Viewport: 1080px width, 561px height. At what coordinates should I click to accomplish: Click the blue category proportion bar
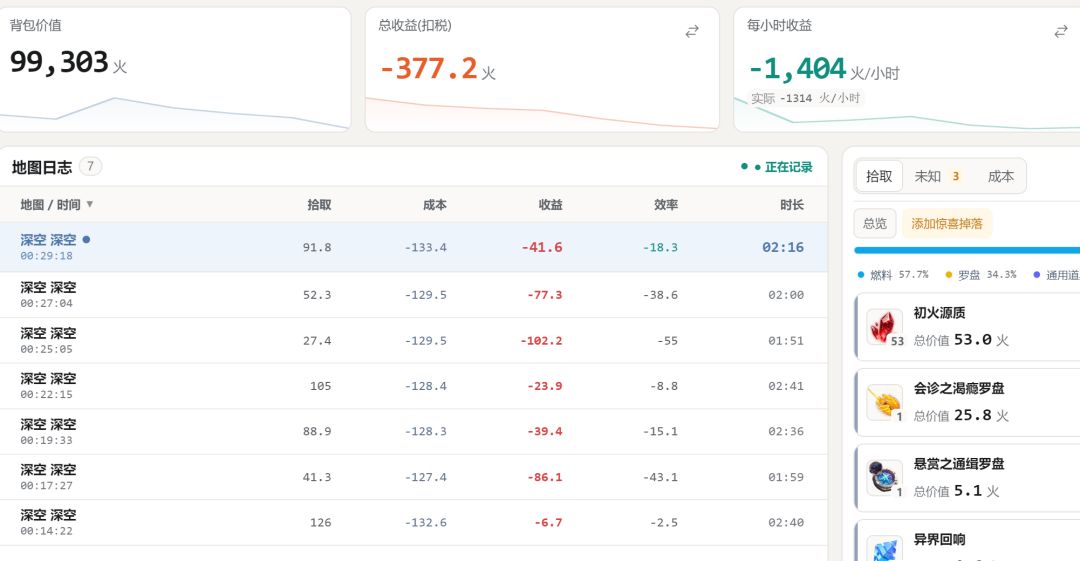[967, 250]
